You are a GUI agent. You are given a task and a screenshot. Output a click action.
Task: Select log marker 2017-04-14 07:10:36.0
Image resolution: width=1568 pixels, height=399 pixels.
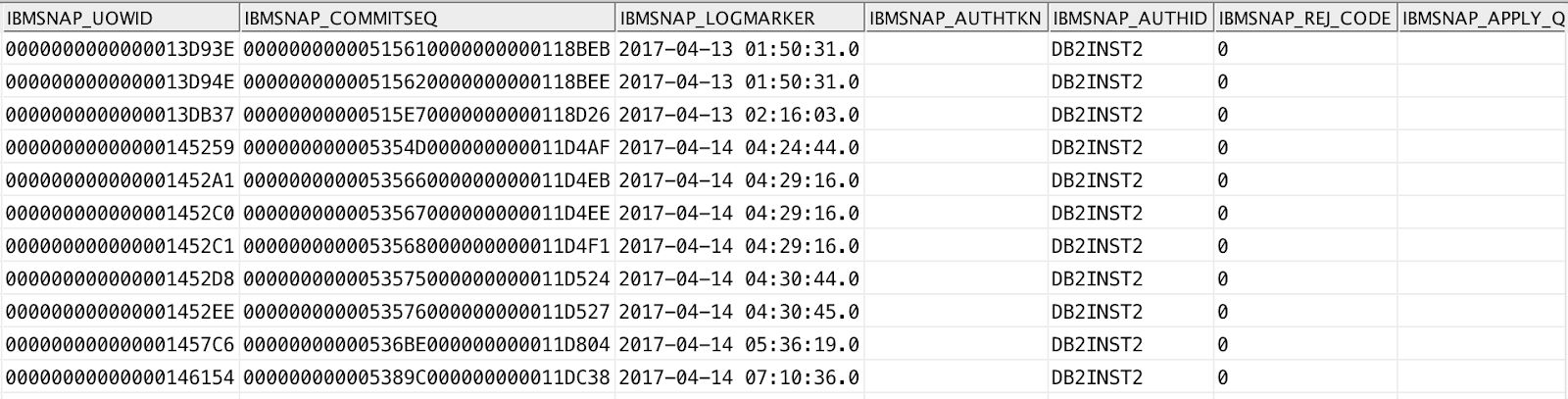point(740,377)
